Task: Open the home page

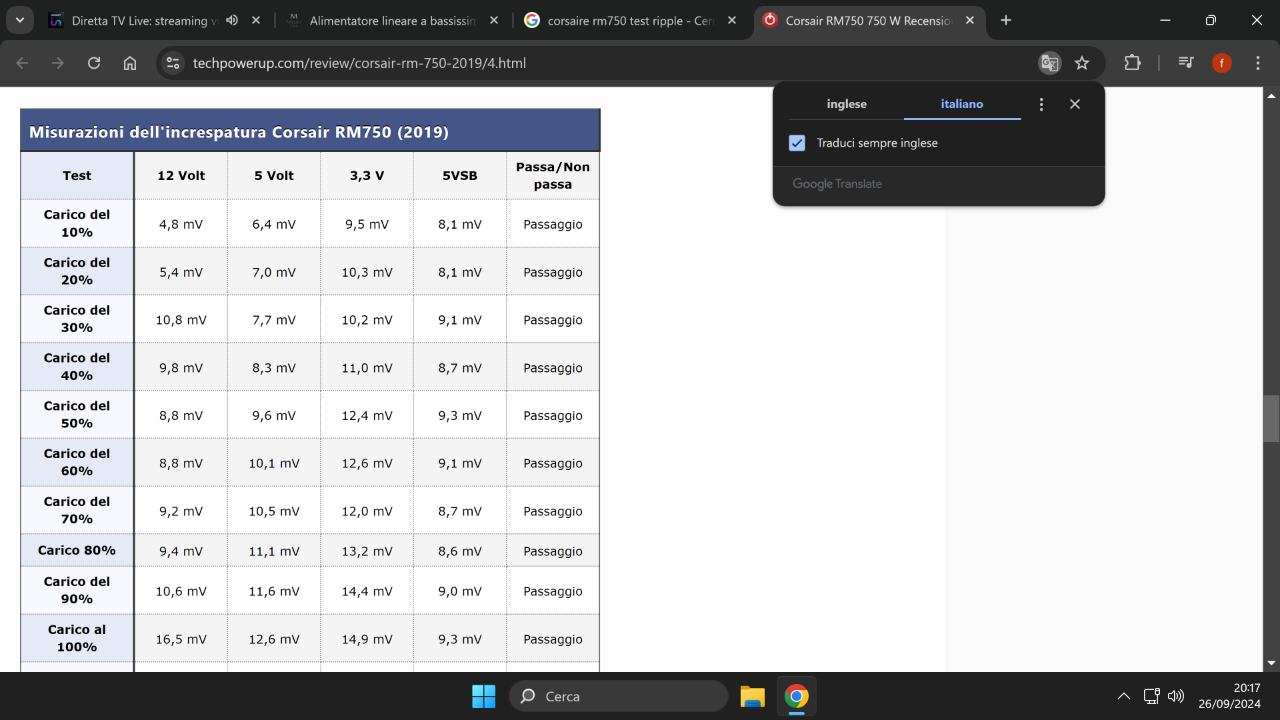Action: click(x=130, y=63)
